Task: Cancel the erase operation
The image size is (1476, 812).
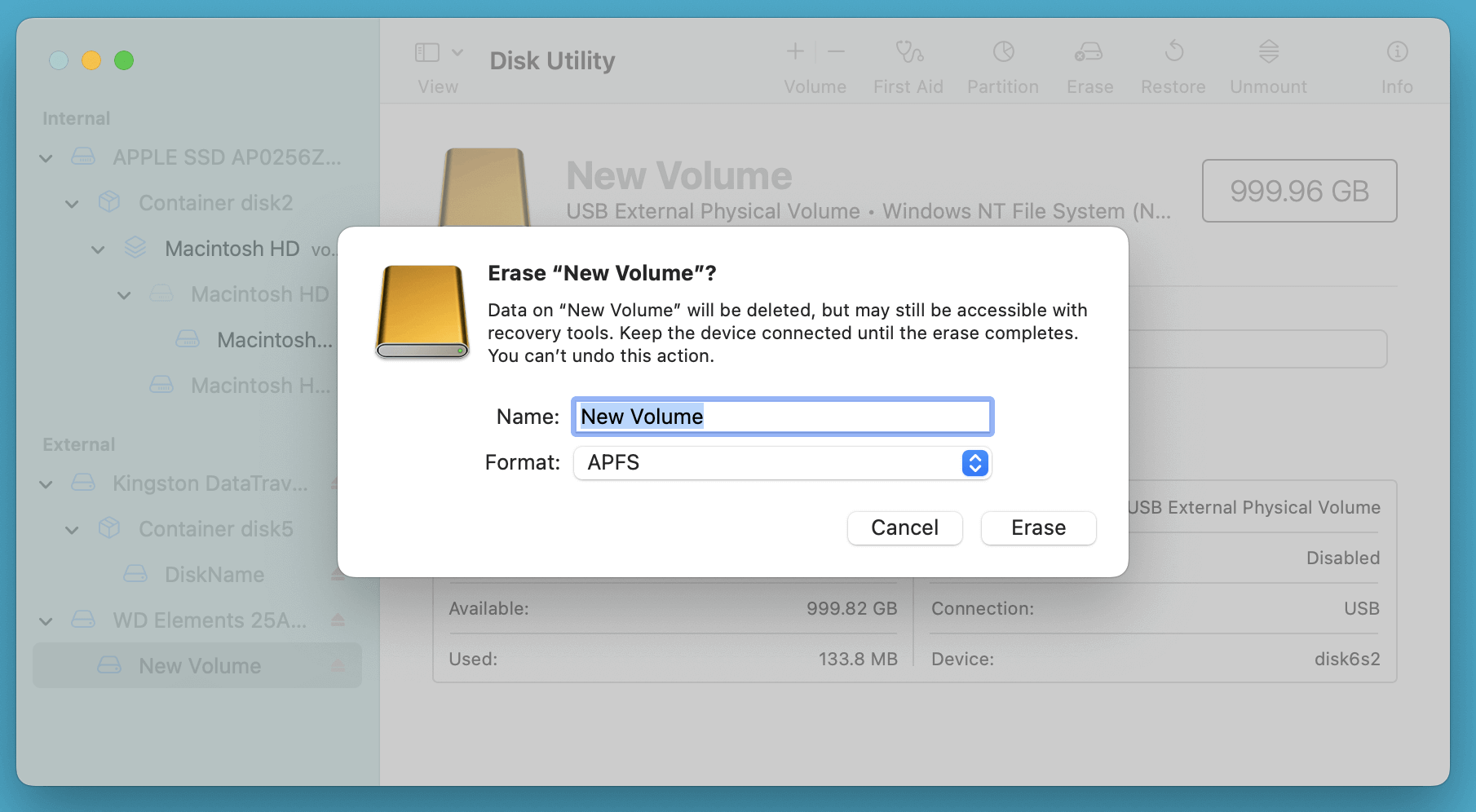Action: point(904,528)
